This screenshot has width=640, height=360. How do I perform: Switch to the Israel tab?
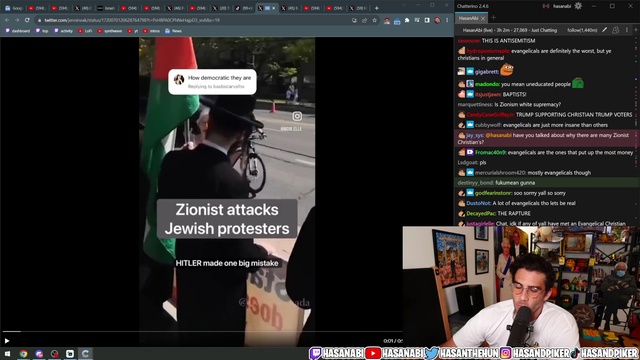pyautogui.click(x=107, y=8)
